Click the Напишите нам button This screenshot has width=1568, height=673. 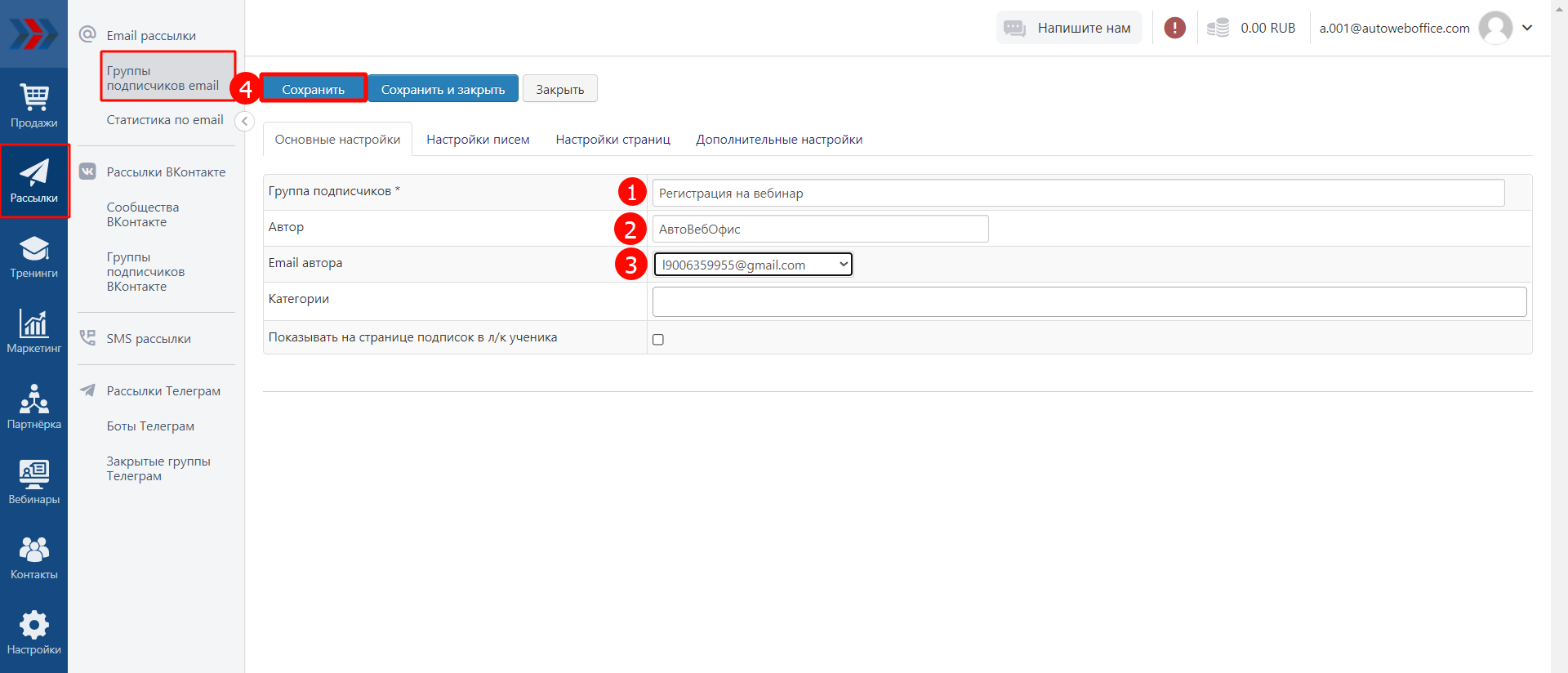[x=1069, y=28]
